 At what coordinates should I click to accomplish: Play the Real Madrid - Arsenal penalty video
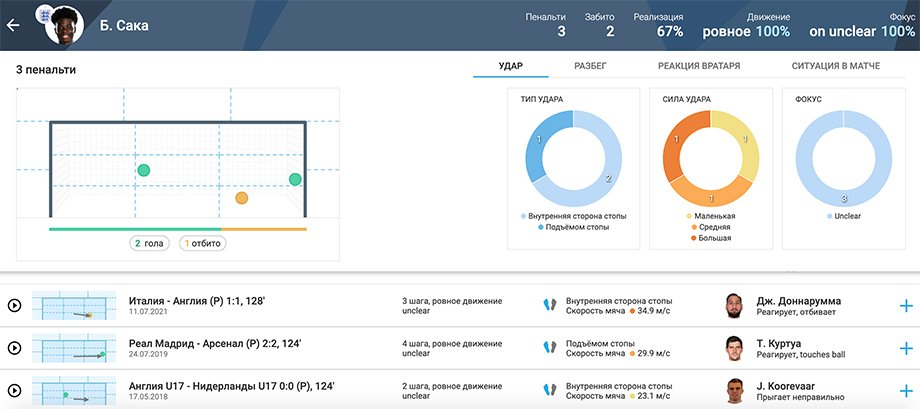pyautogui.click(x=14, y=348)
